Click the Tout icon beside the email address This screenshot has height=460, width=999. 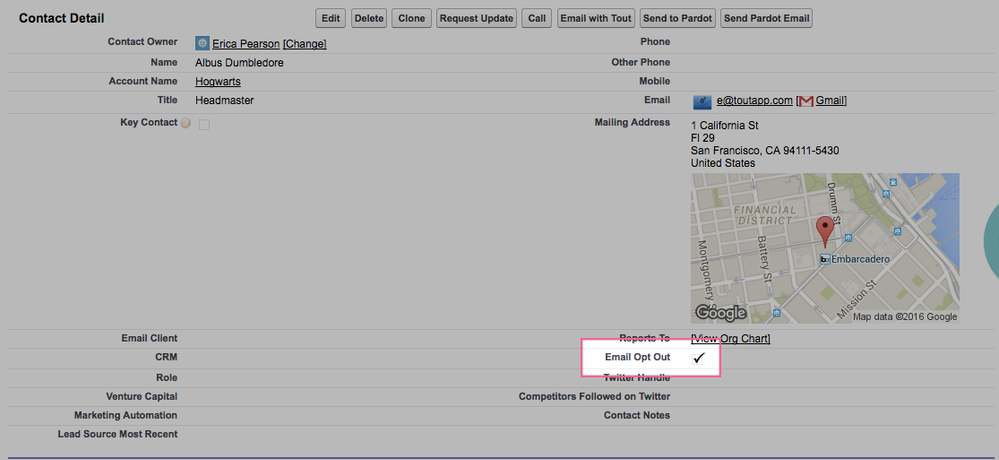(x=701, y=101)
